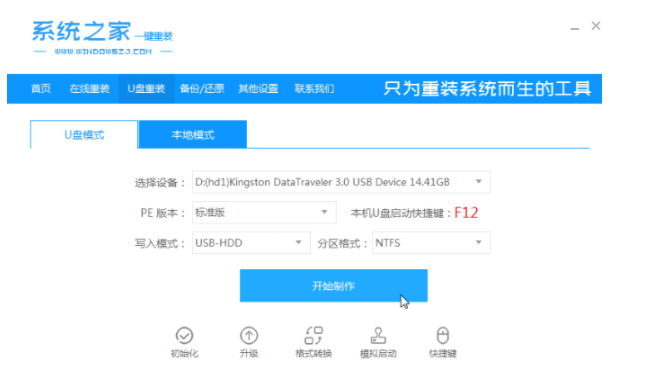This screenshot has width=648, height=388.
Task: Click the red F12 hotkey text
Action: click(x=466, y=213)
